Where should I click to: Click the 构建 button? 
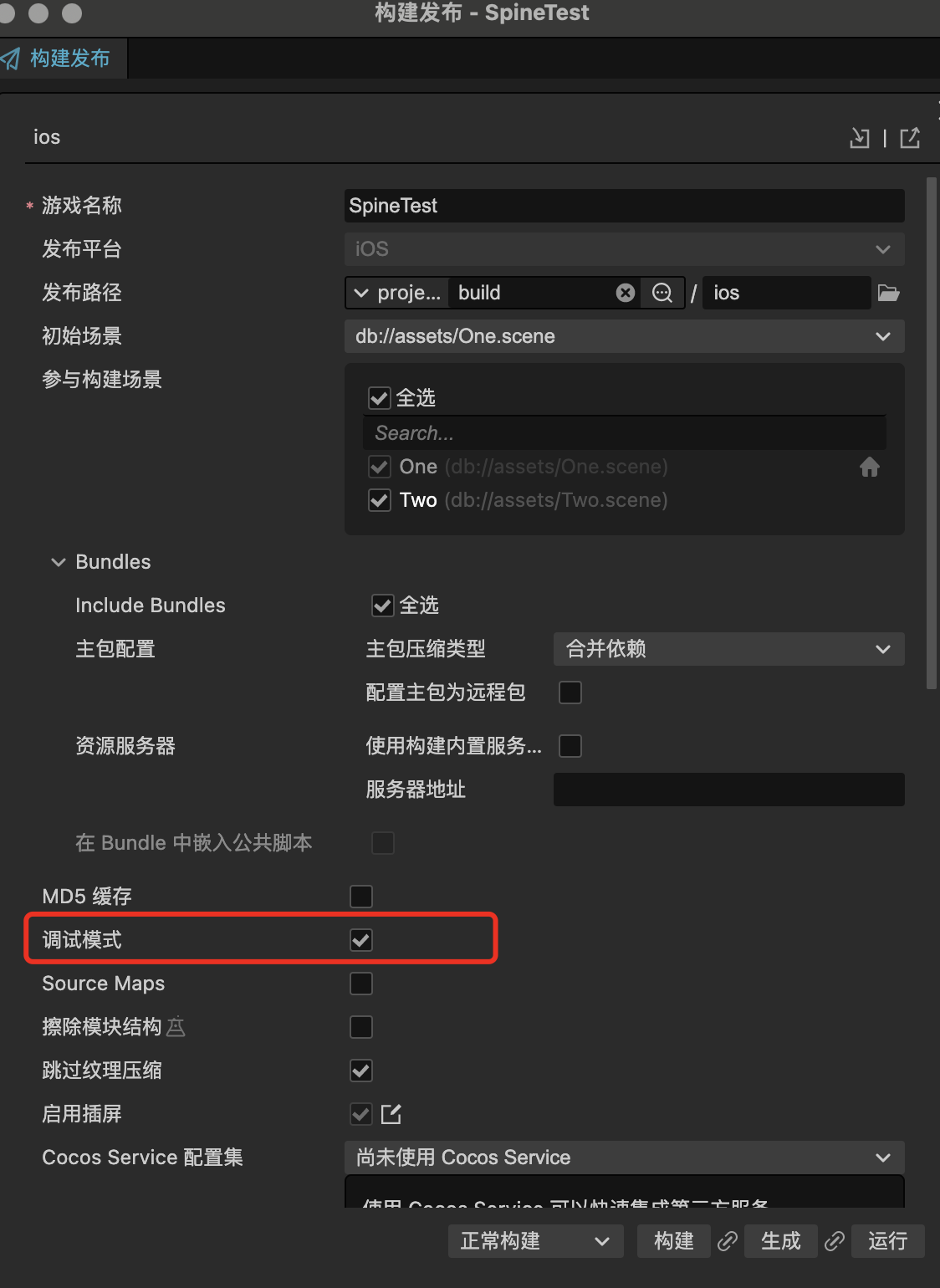click(x=674, y=1241)
